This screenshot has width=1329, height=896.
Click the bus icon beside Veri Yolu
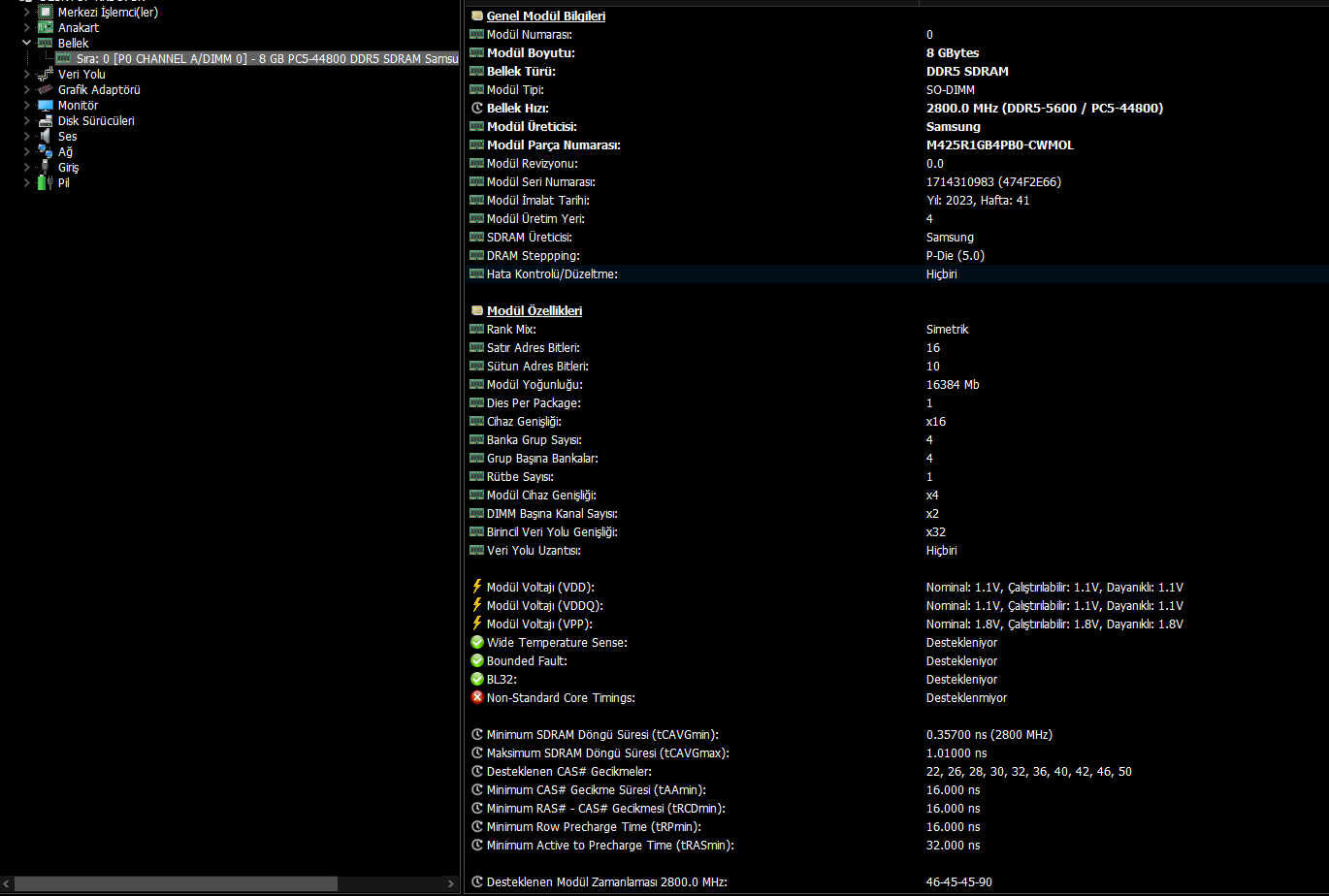45,75
